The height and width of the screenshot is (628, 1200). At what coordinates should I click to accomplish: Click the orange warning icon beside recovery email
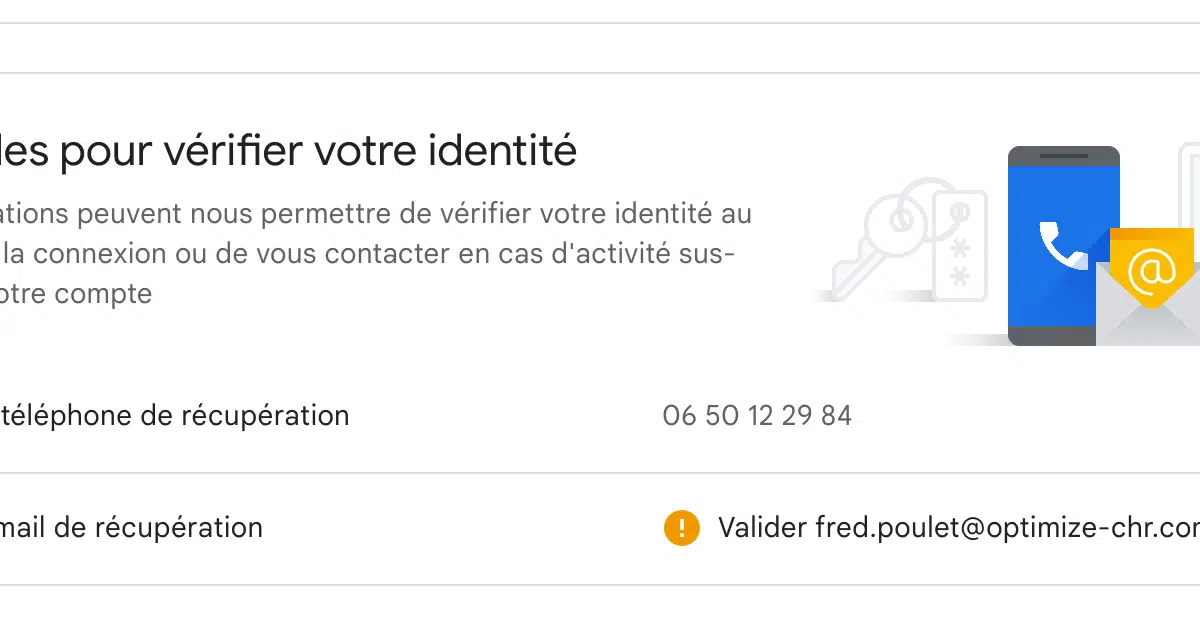(681, 528)
